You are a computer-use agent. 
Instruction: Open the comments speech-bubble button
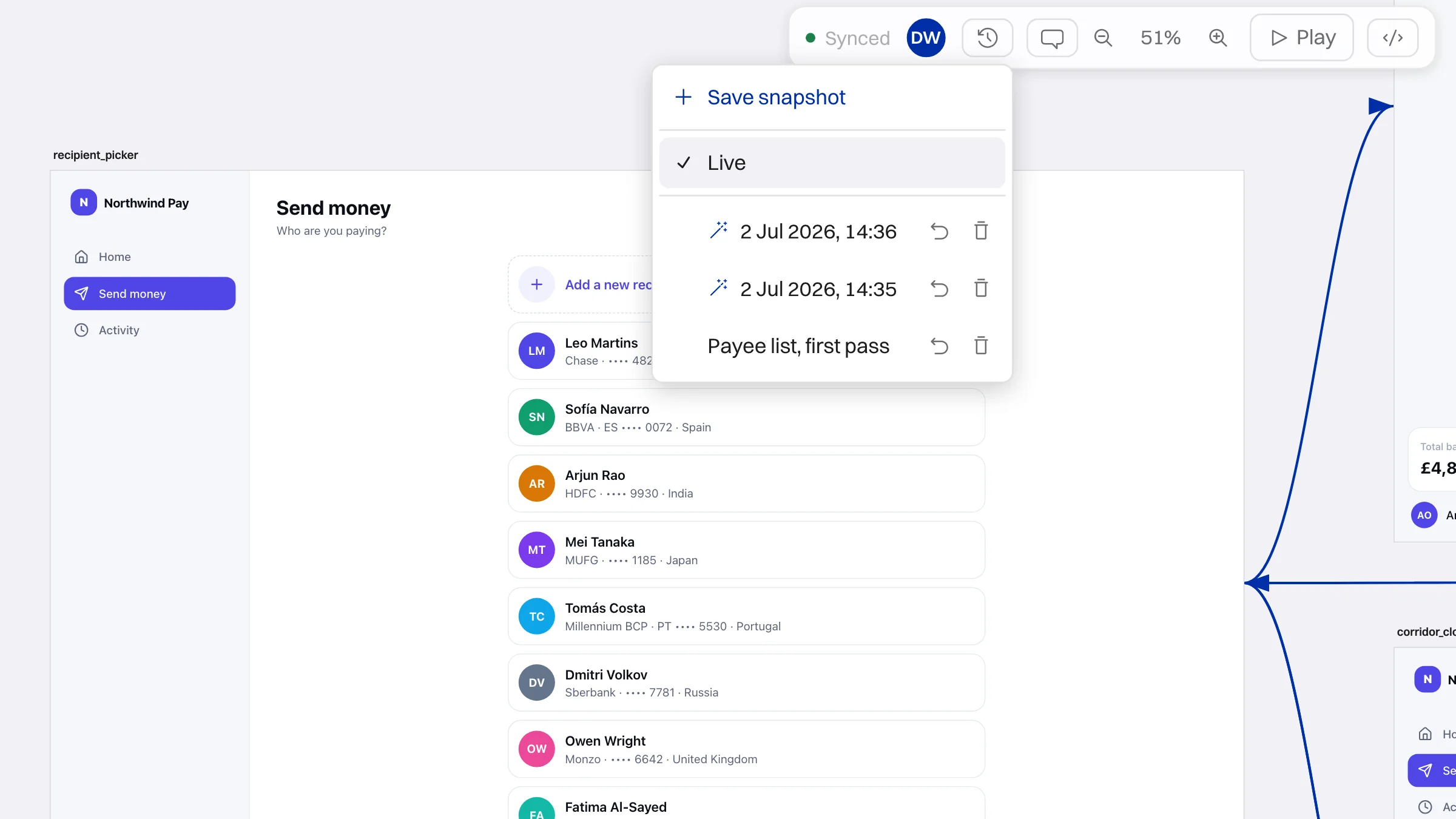click(x=1052, y=38)
